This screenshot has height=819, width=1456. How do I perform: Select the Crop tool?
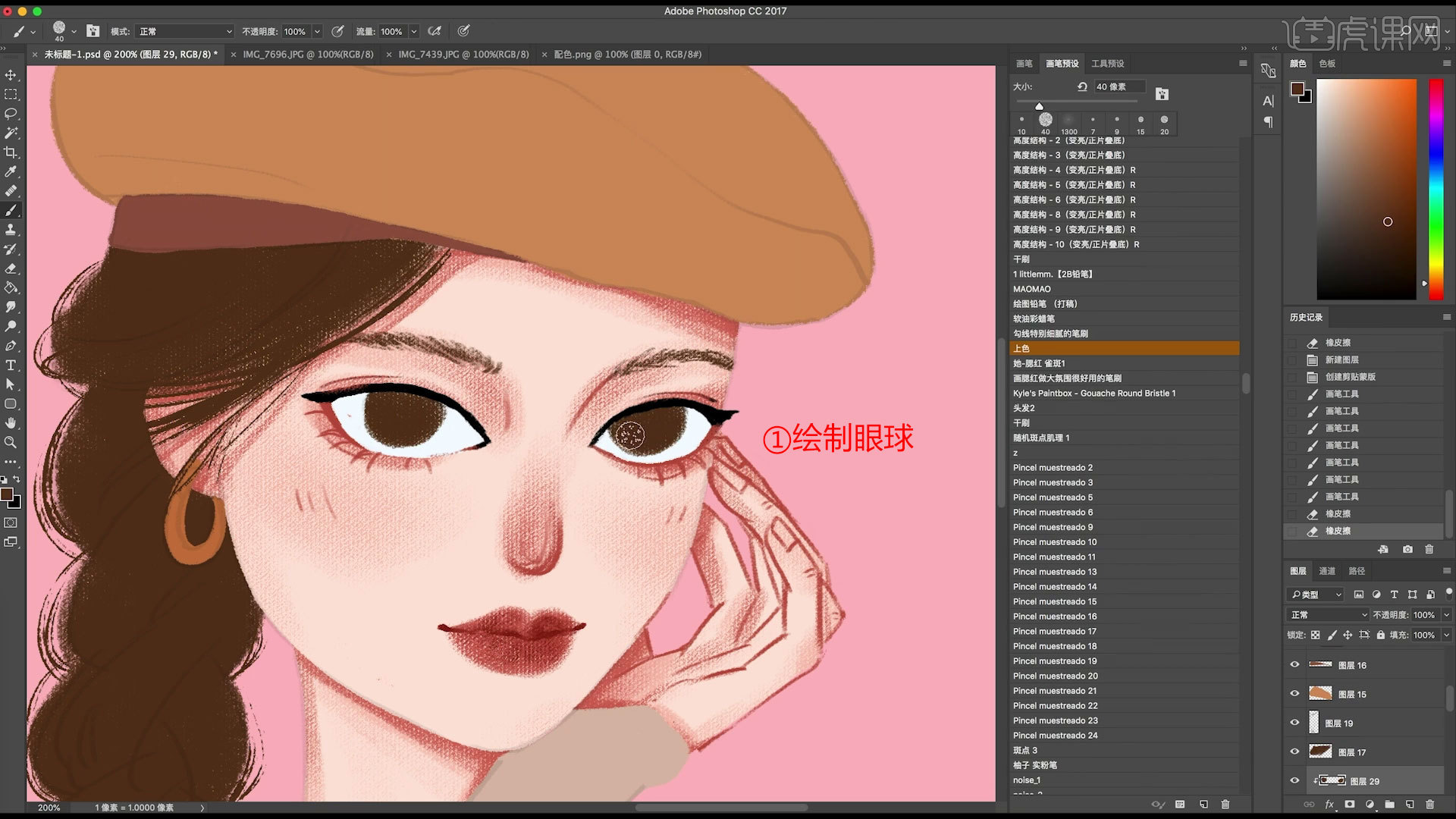[11, 152]
